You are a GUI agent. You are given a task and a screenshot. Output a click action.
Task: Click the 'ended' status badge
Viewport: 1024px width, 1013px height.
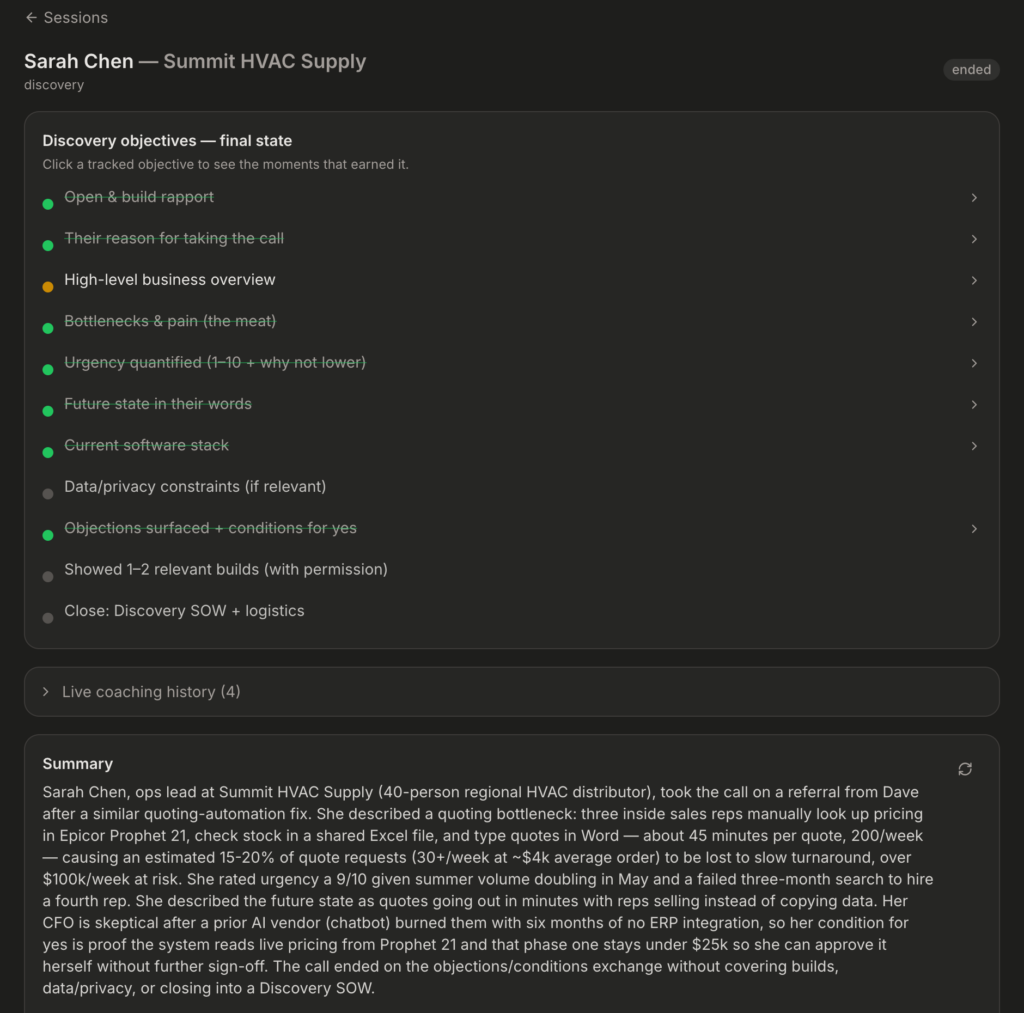click(970, 69)
